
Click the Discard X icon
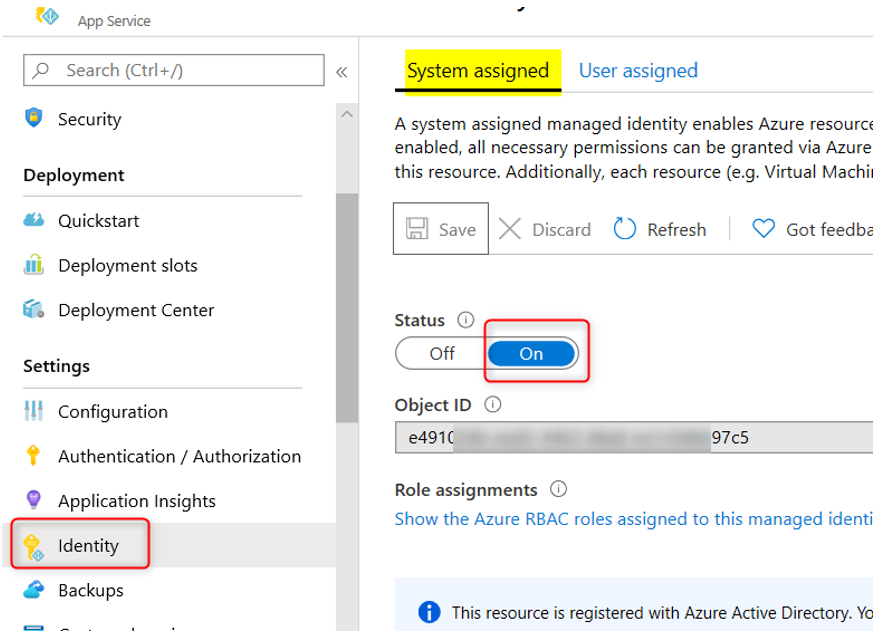click(510, 229)
